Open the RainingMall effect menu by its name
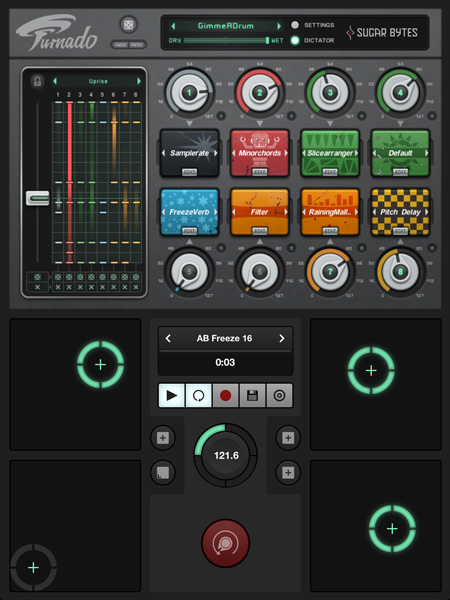 [x=330, y=212]
